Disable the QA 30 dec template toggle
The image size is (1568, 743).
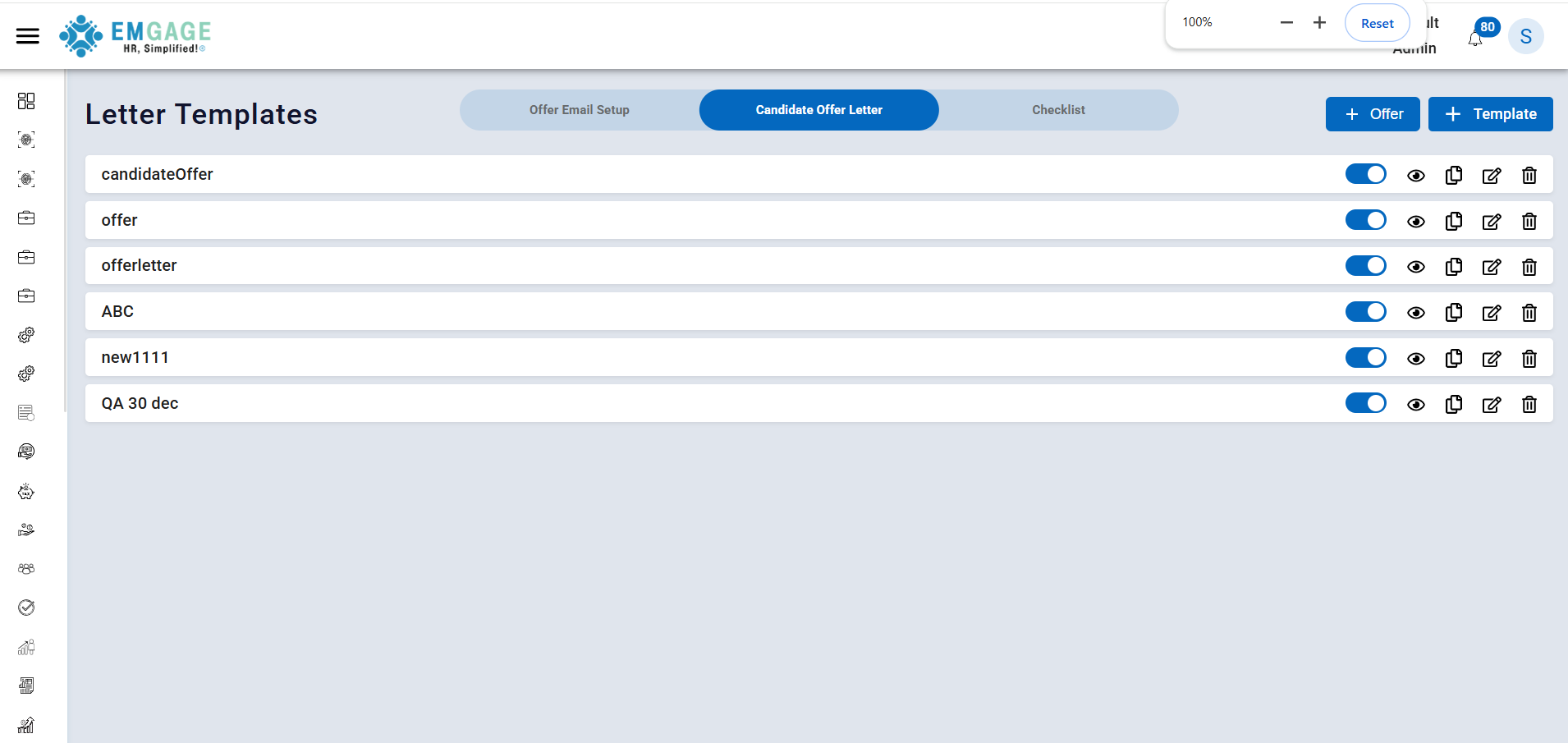coord(1365,403)
